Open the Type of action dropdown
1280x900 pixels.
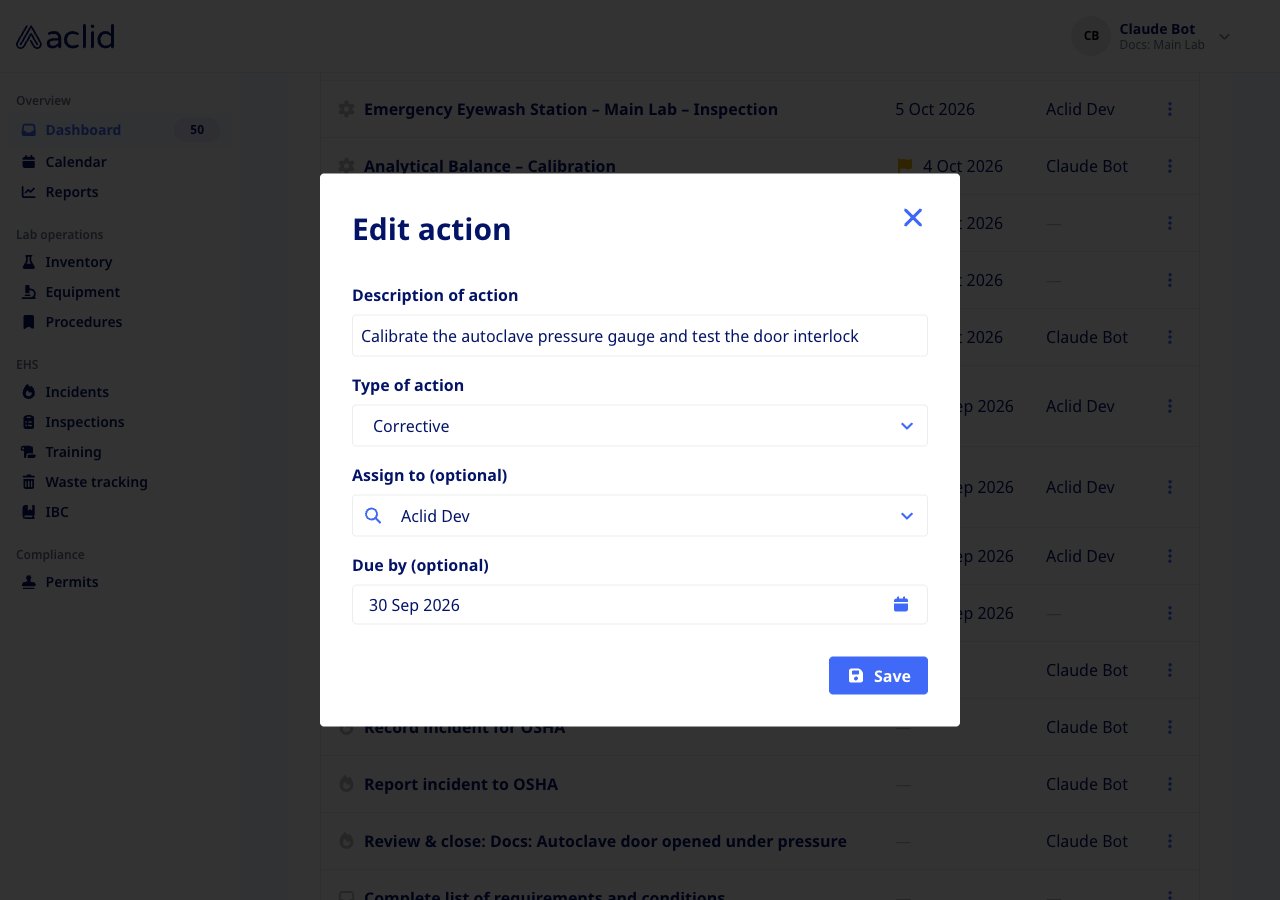point(640,426)
